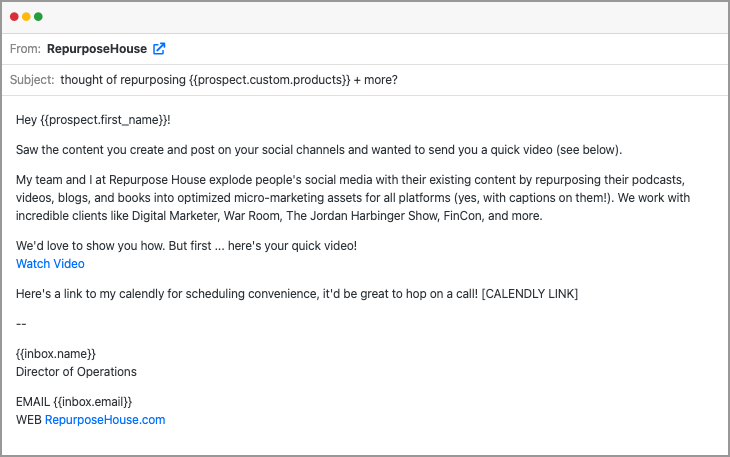Minimize the window using the yellow button
Image resolution: width=730 pixels, height=457 pixels.
coord(26,17)
